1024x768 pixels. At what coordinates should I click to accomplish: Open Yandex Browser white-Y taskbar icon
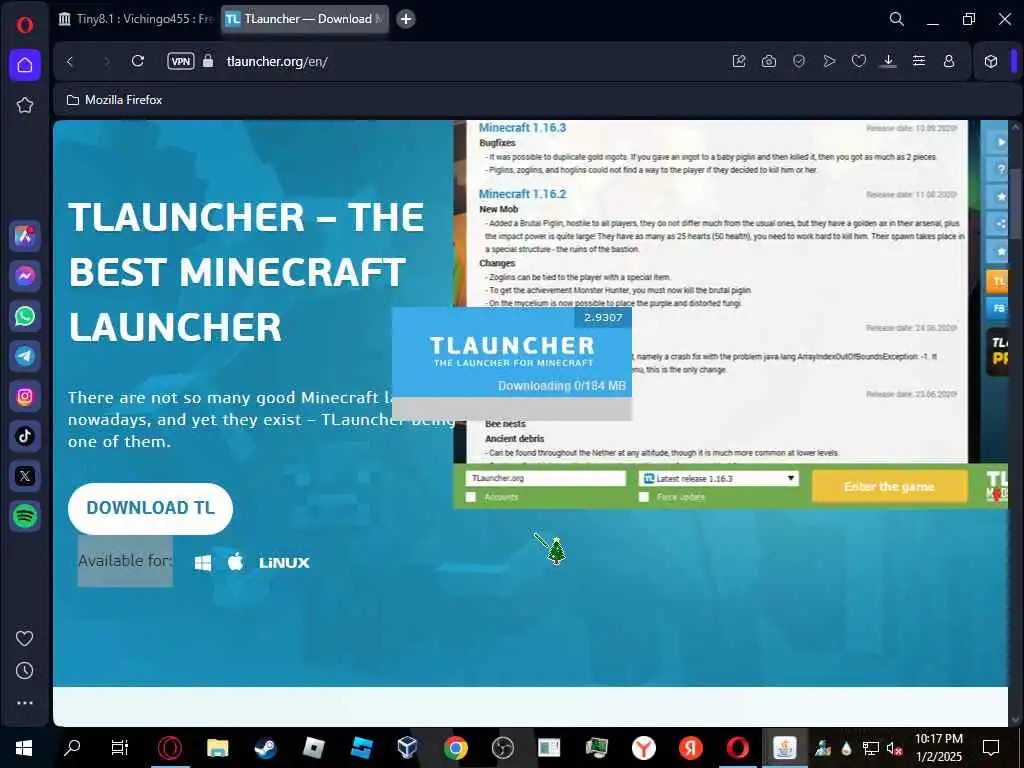pos(644,748)
